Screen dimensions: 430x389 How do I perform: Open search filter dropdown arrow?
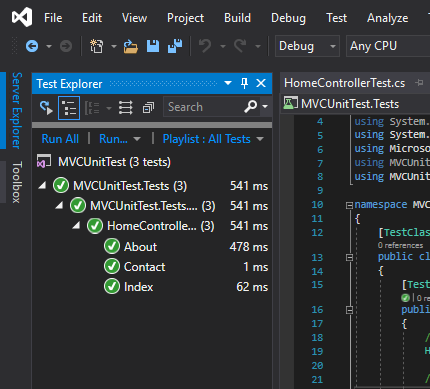tap(265, 107)
